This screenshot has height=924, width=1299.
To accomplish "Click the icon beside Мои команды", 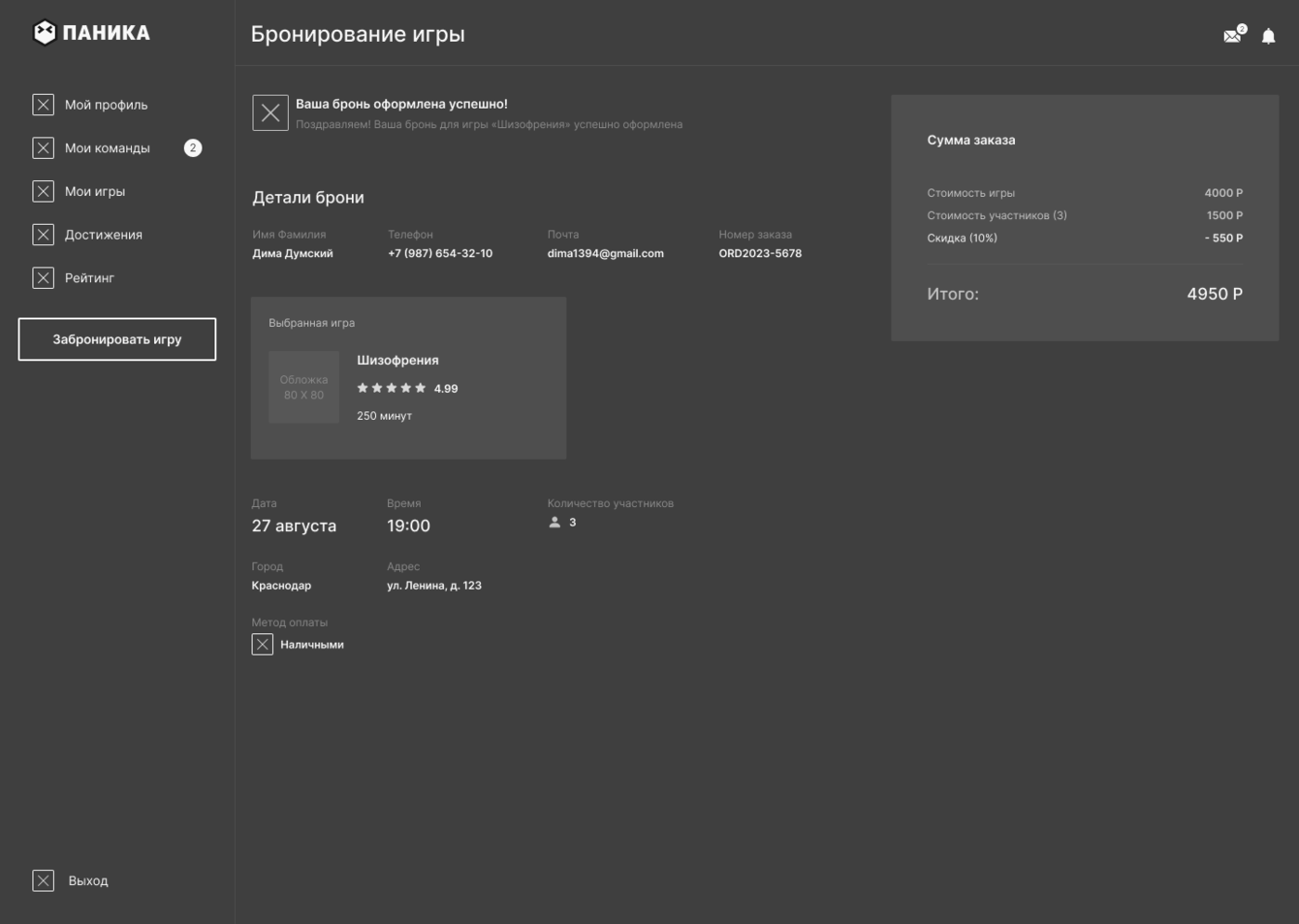I will click(44, 148).
